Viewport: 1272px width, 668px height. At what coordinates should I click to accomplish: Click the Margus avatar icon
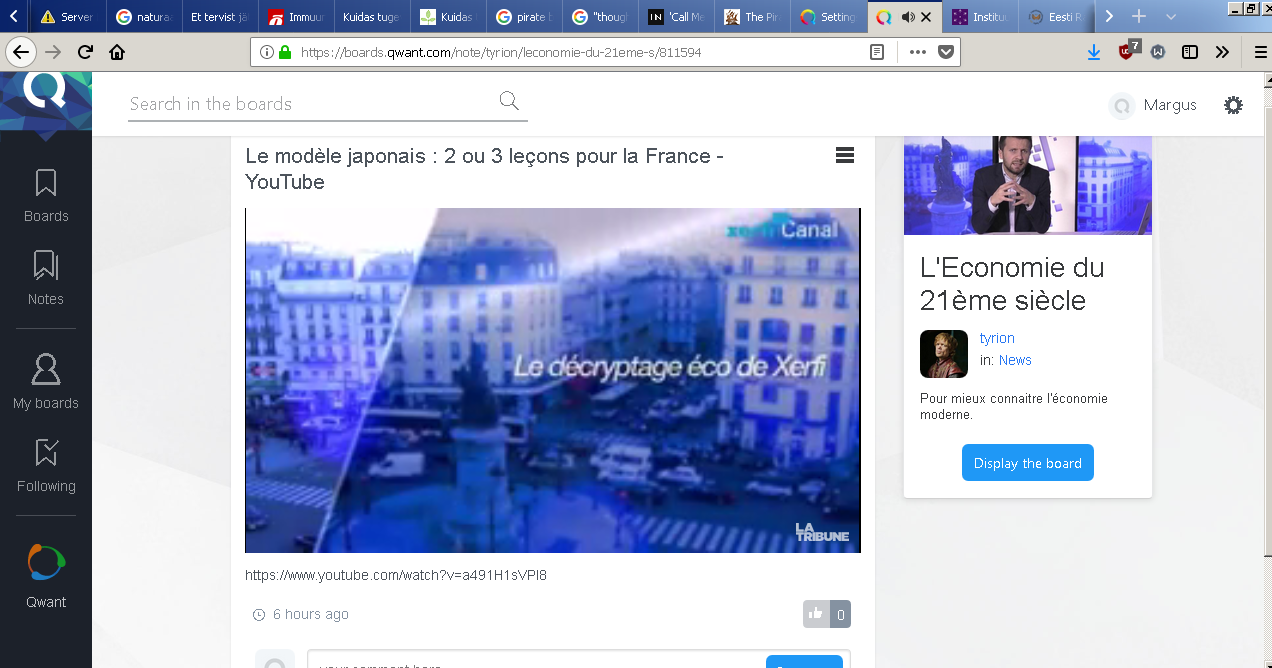[x=1122, y=105]
